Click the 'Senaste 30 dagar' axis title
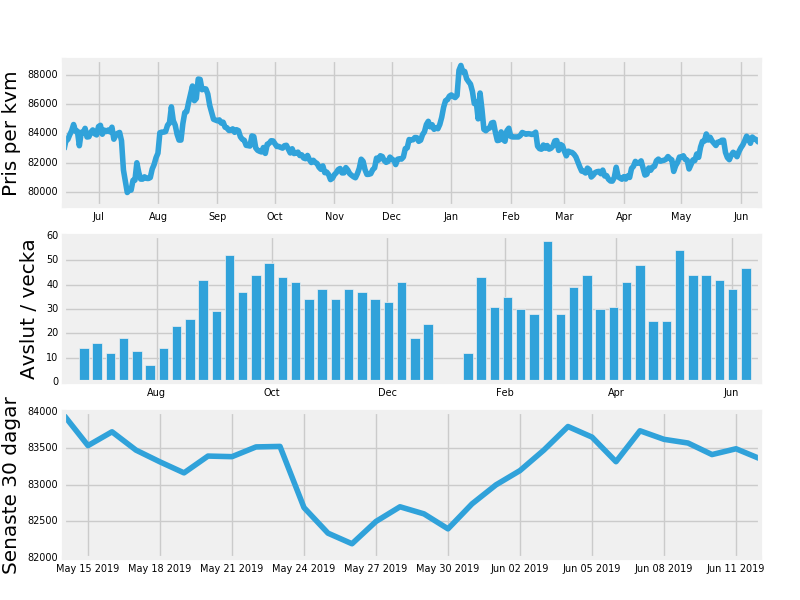This screenshot has width=800, height=600. point(9,486)
